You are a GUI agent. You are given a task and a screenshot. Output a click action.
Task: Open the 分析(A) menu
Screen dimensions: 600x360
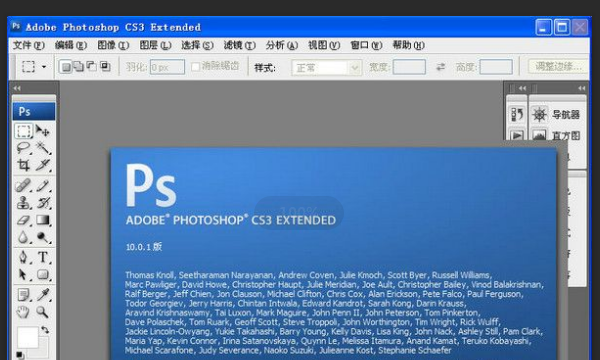tap(282, 45)
